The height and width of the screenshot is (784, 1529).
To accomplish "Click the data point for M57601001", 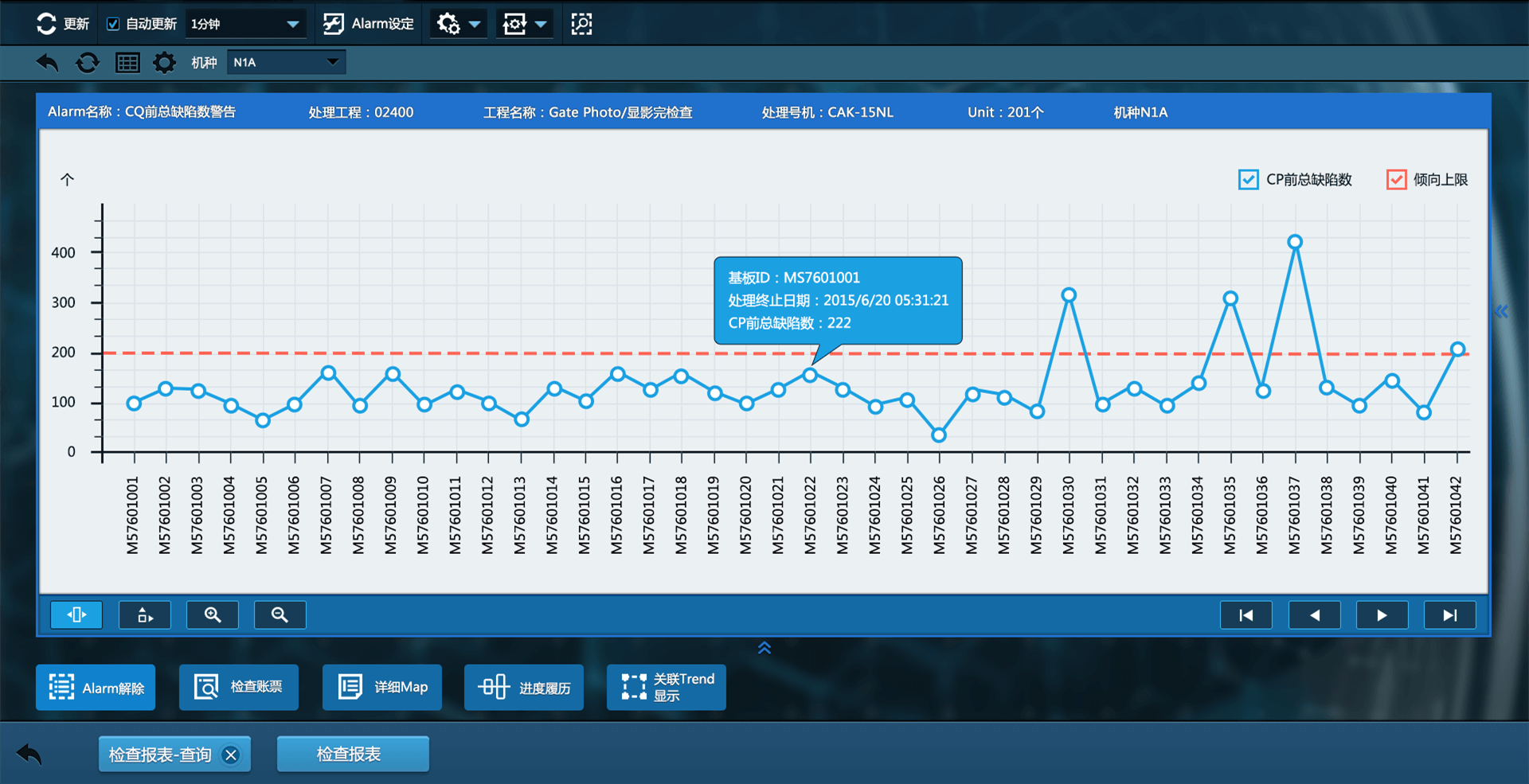I will coord(134,404).
